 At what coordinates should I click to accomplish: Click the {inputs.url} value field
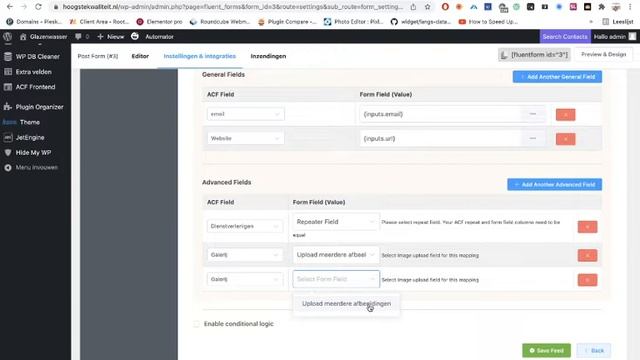coord(440,139)
